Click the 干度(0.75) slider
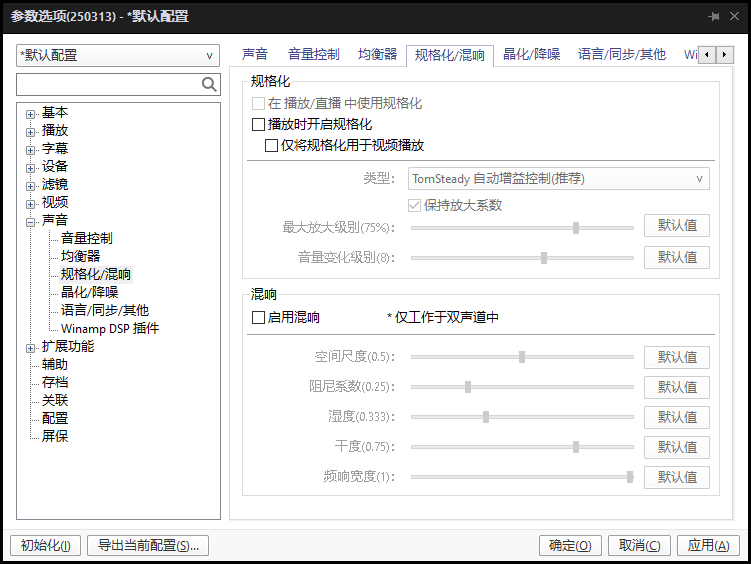This screenshot has height=564, width=751. [x=522, y=447]
